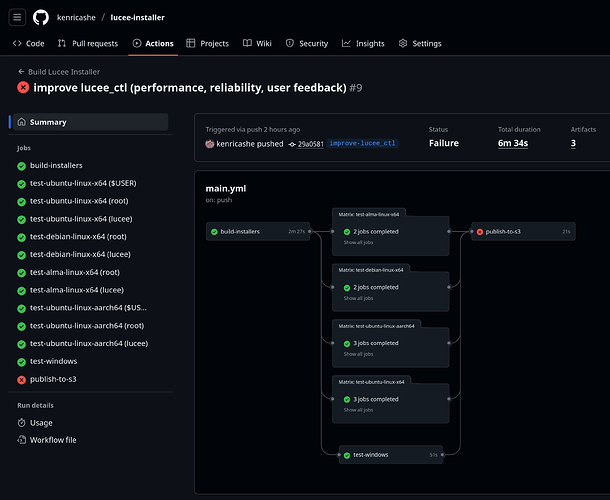
Task: Expand Show all jobs under test-ubuntu-linux-aarch64 matrix
Action: click(358, 354)
